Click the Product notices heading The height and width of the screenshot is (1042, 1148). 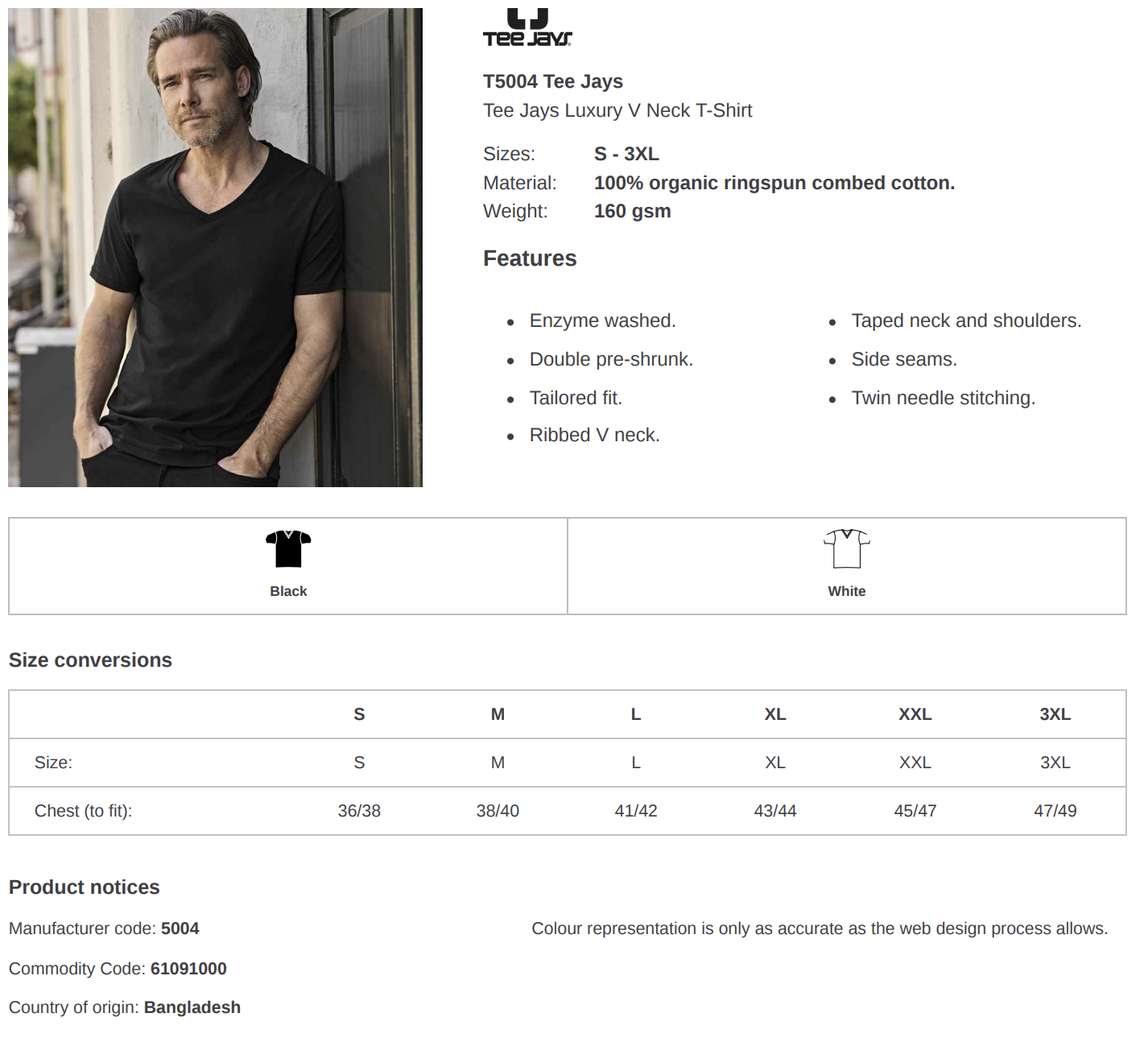pyautogui.click(x=85, y=887)
